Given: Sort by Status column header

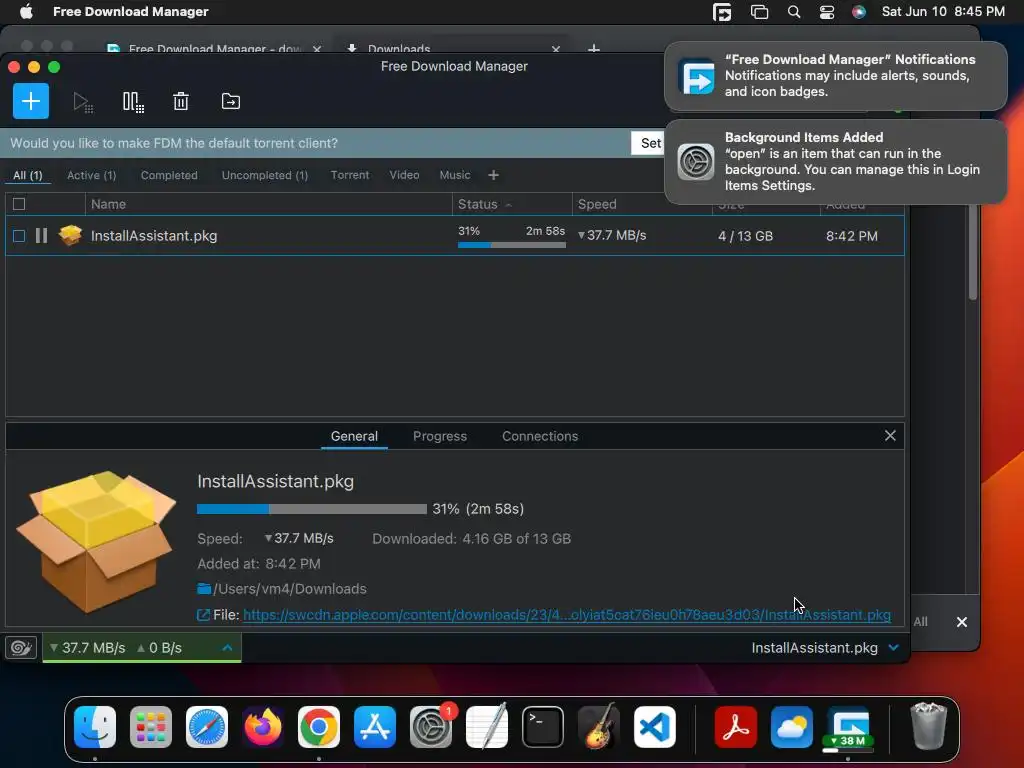Looking at the screenshot, I should [x=512, y=204].
